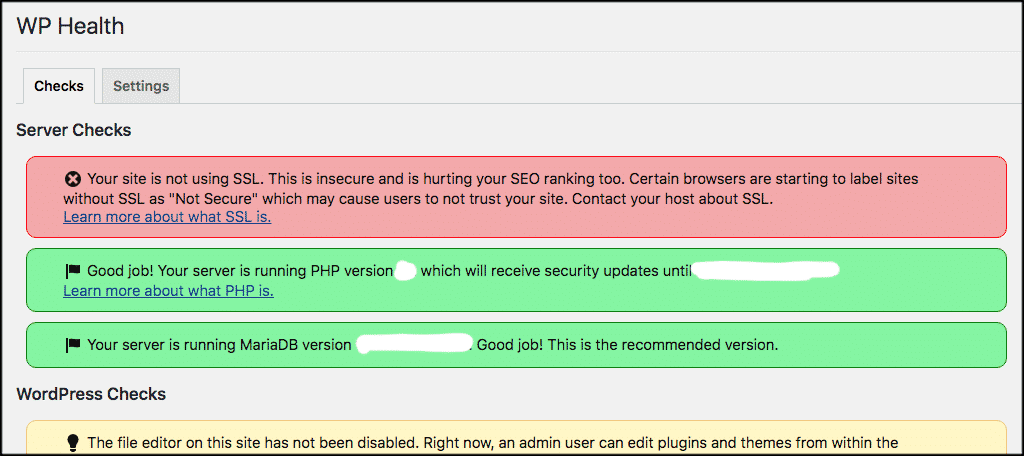Viewport: 1024px width, 456px height.
Task: Click the flag icon beside PHP version notice
Action: (72, 270)
